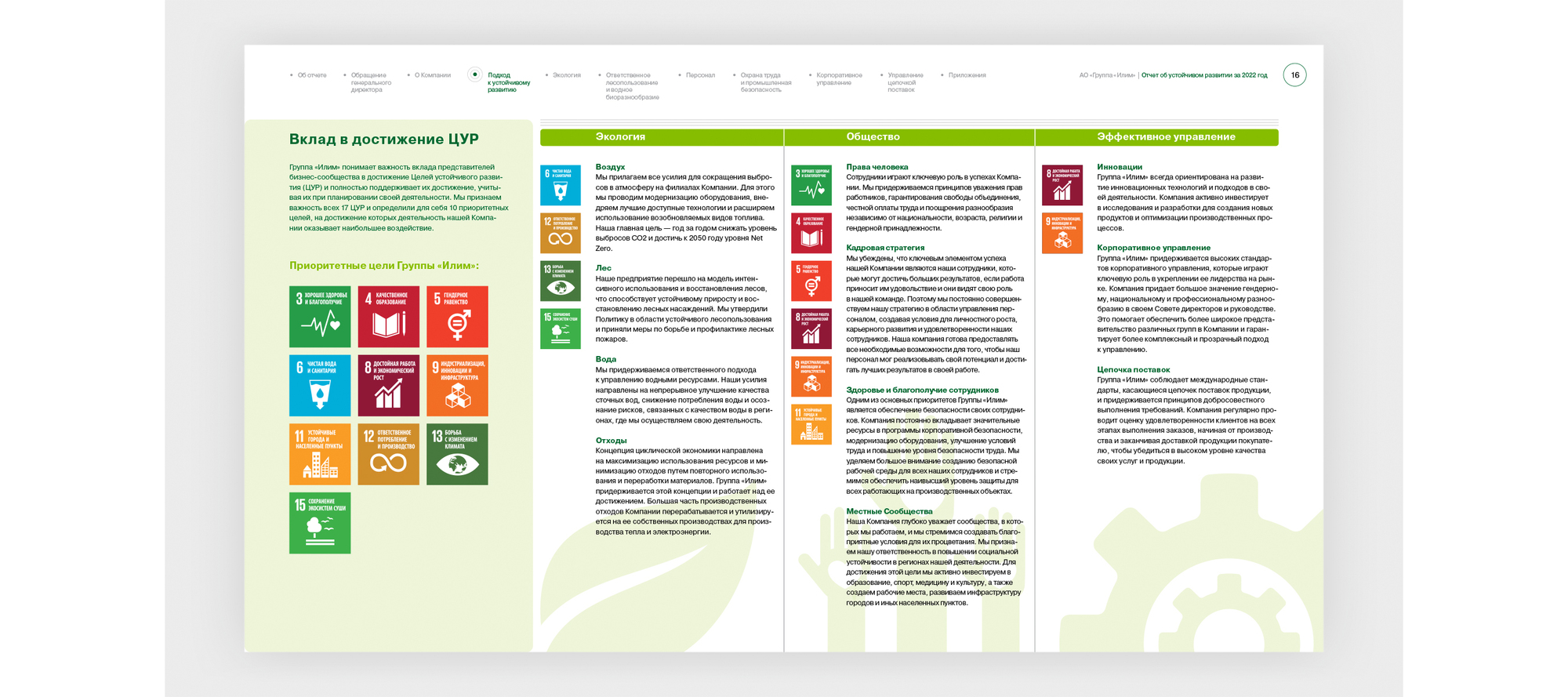Click SDG 8 icon in Эффективное управление column
The width and height of the screenshot is (1568, 697).
pyautogui.click(x=1062, y=185)
